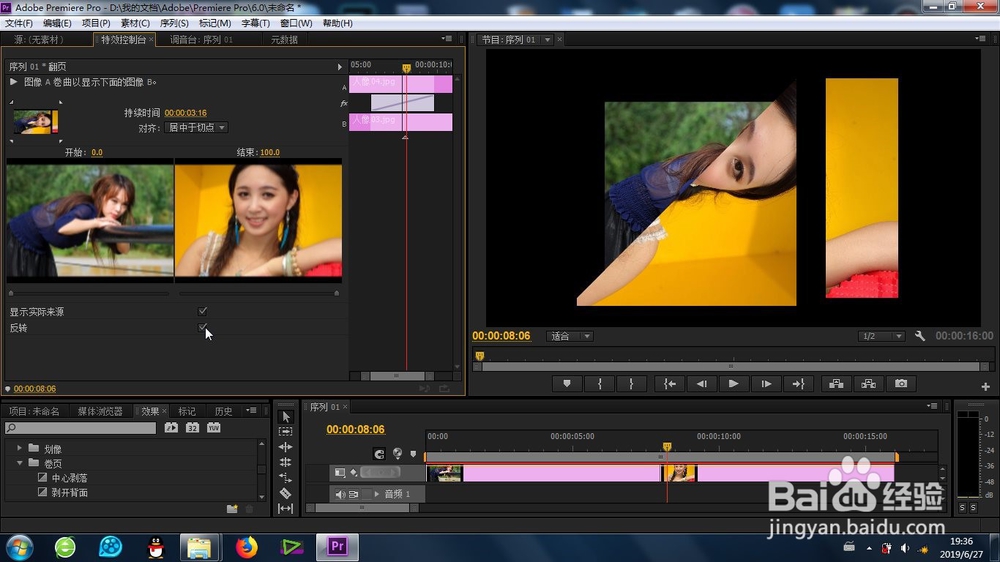The image size is (1000, 562).
Task: Switch to the 调音台 tab
Action: click(x=201, y=40)
